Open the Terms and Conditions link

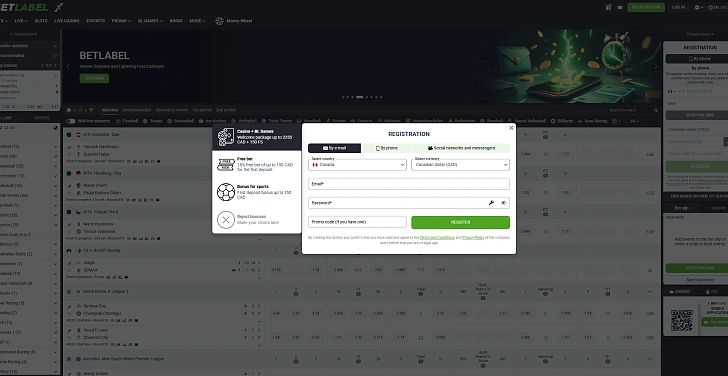437,238
